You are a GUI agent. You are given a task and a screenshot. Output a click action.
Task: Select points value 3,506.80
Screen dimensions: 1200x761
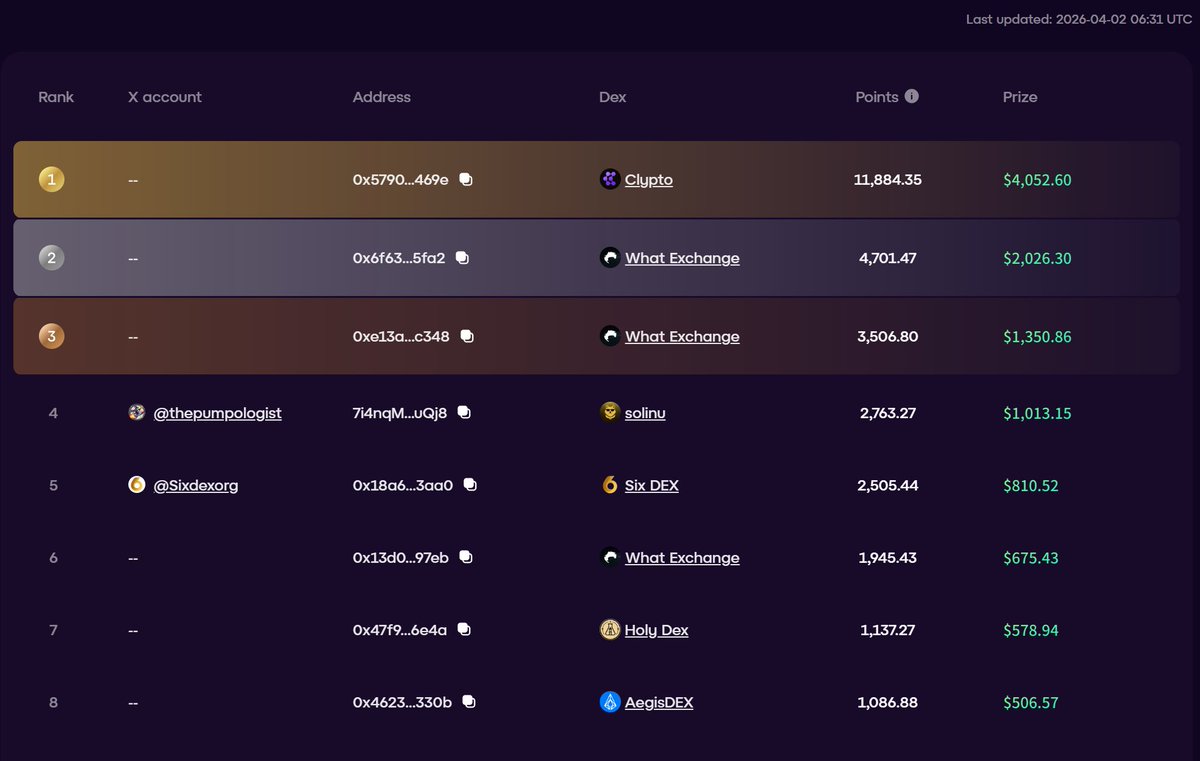click(x=888, y=337)
